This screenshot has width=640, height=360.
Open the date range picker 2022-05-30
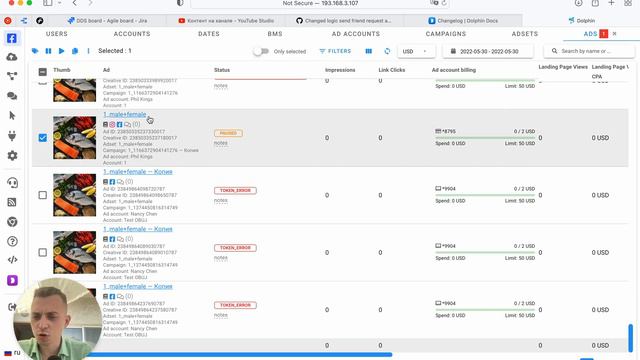click(488, 51)
